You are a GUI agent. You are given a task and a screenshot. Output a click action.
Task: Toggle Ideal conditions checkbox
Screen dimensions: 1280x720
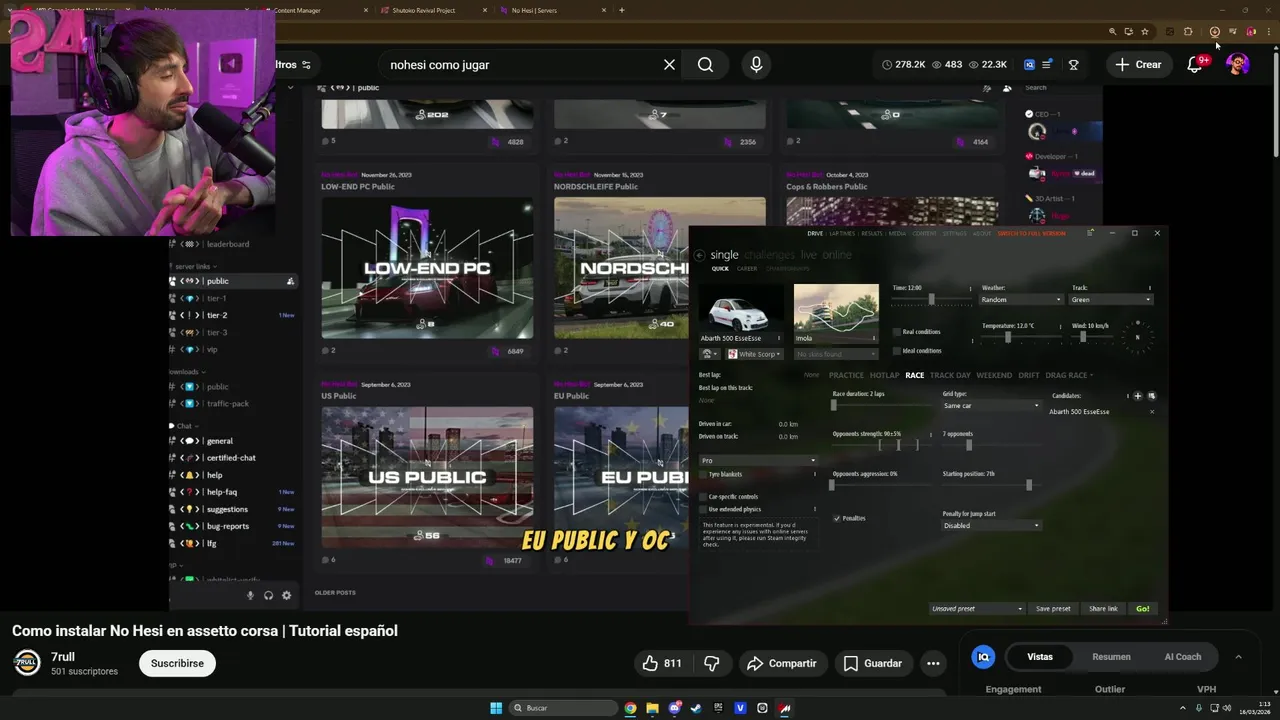click(897, 351)
